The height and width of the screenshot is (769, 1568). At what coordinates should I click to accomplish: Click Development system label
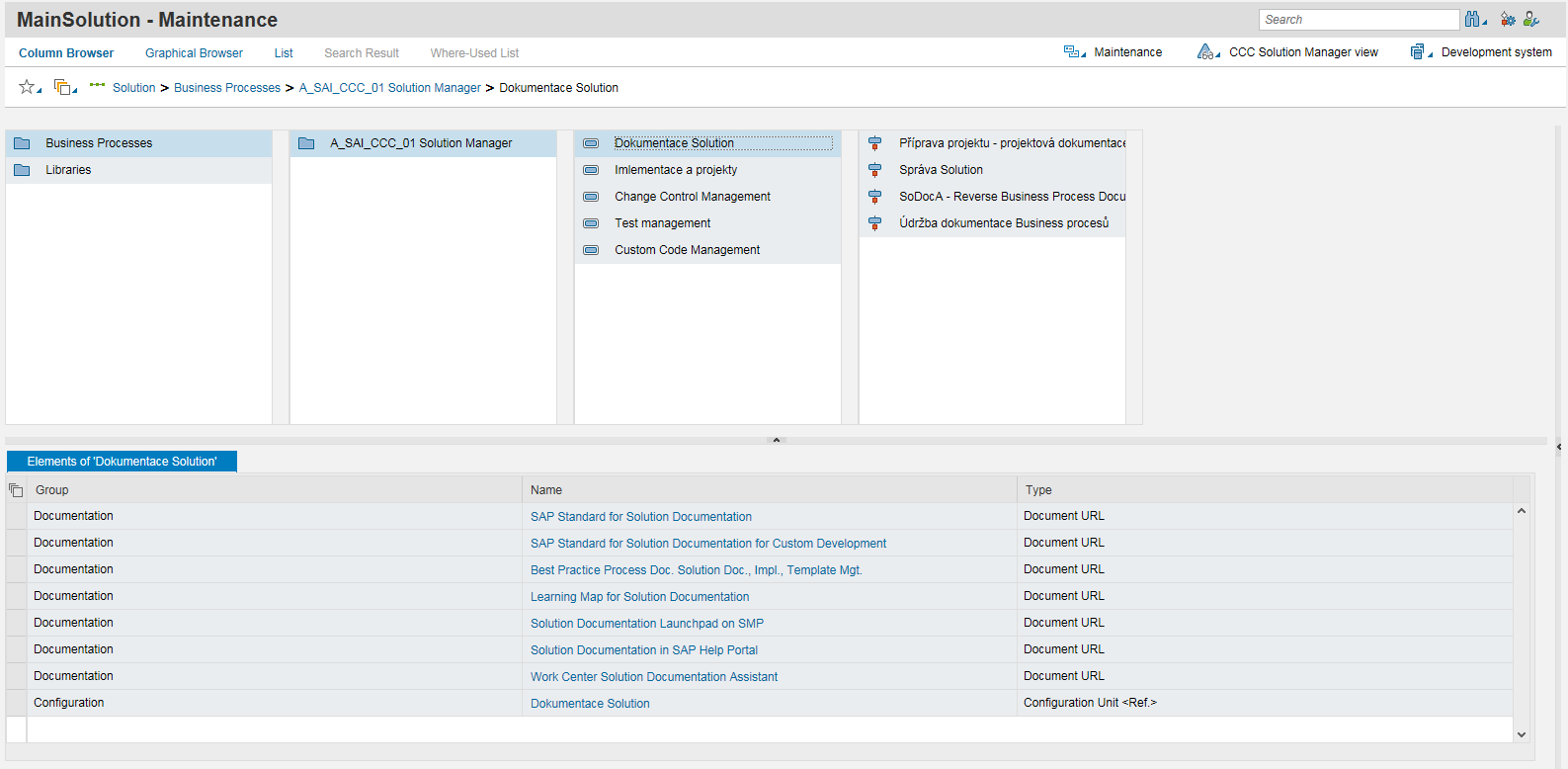[1496, 52]
